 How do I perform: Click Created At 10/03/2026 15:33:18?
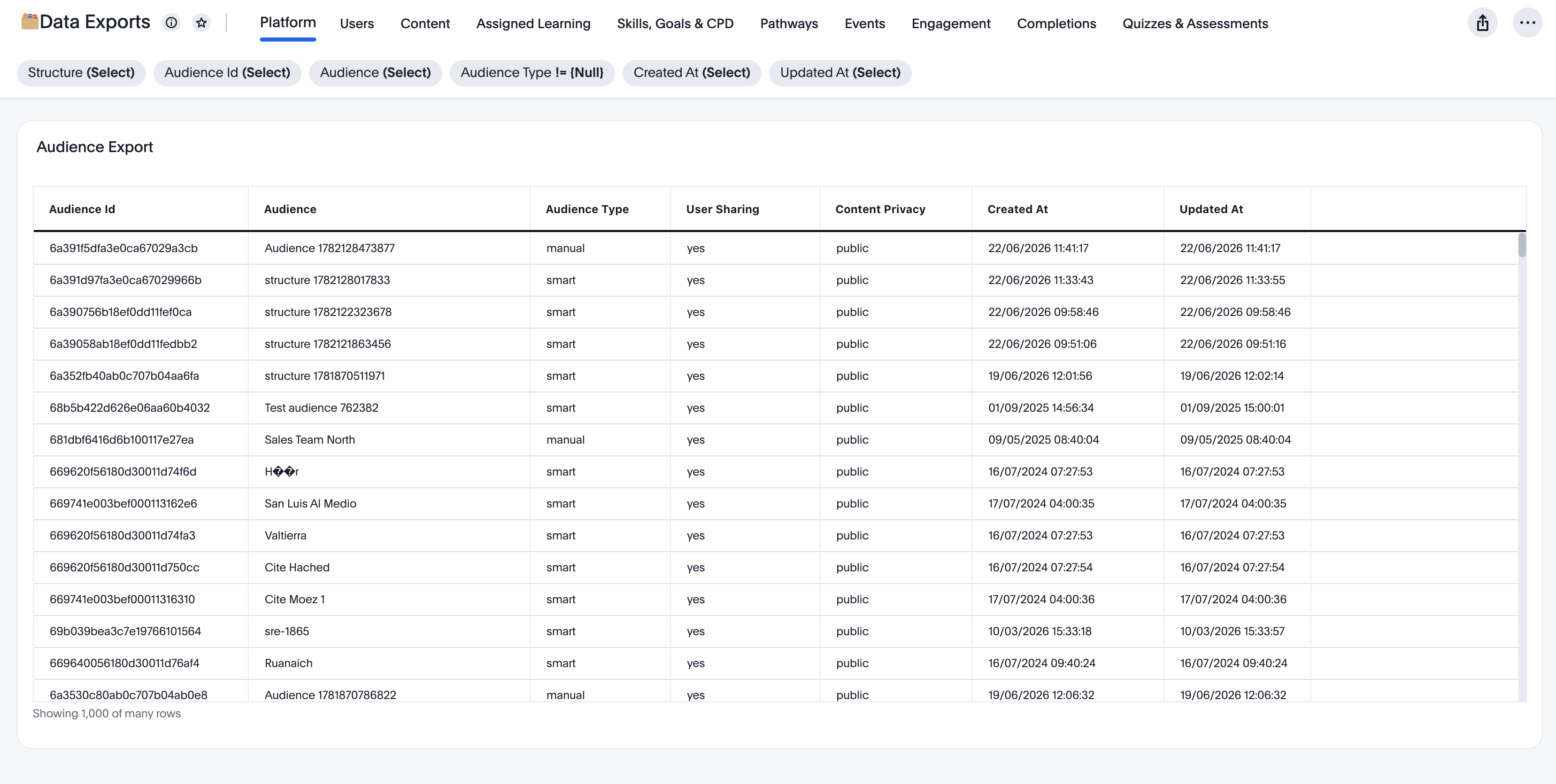(x=1040, y=631)
